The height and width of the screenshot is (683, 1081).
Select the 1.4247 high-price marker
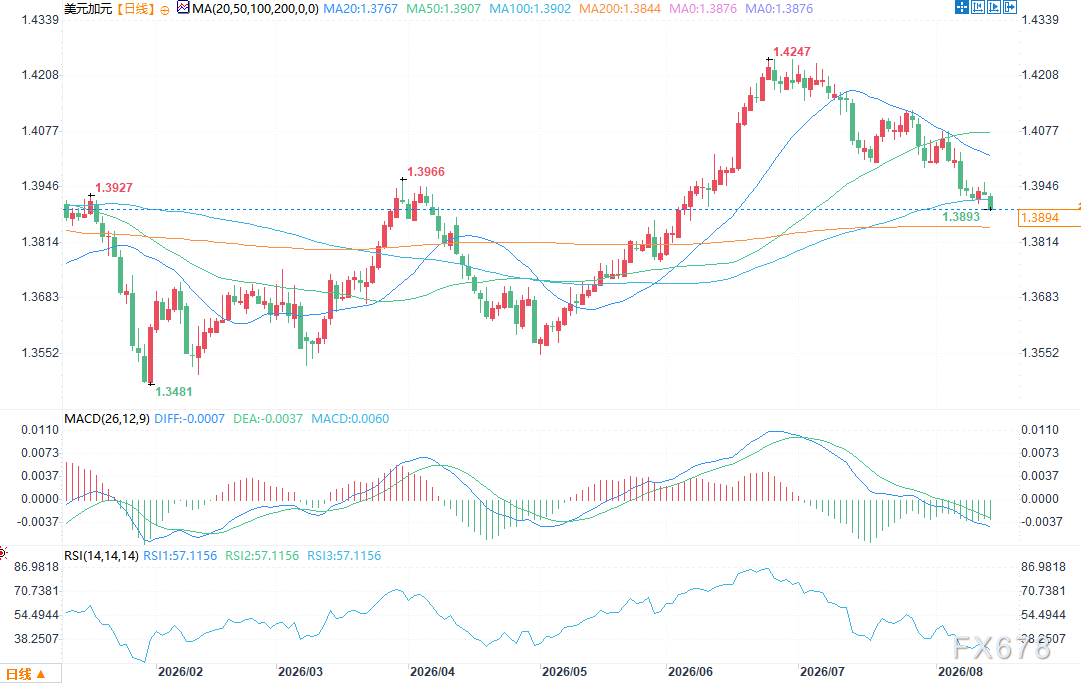point(791,52)
